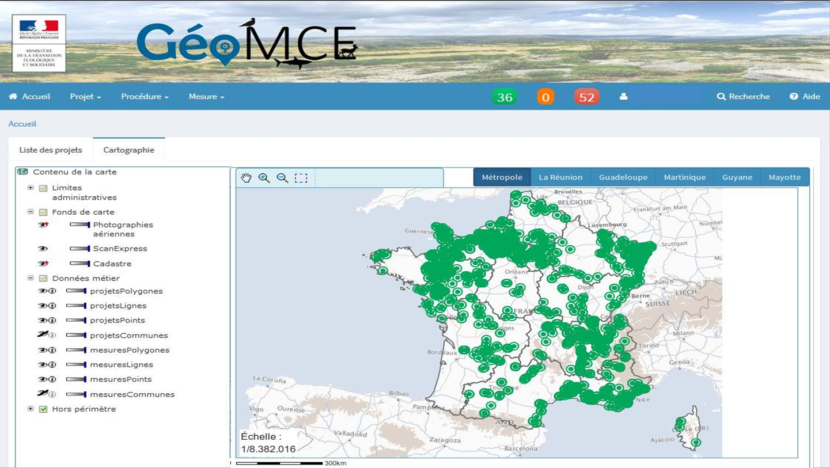Open the Projet dropdown menu

click(85, 96)
